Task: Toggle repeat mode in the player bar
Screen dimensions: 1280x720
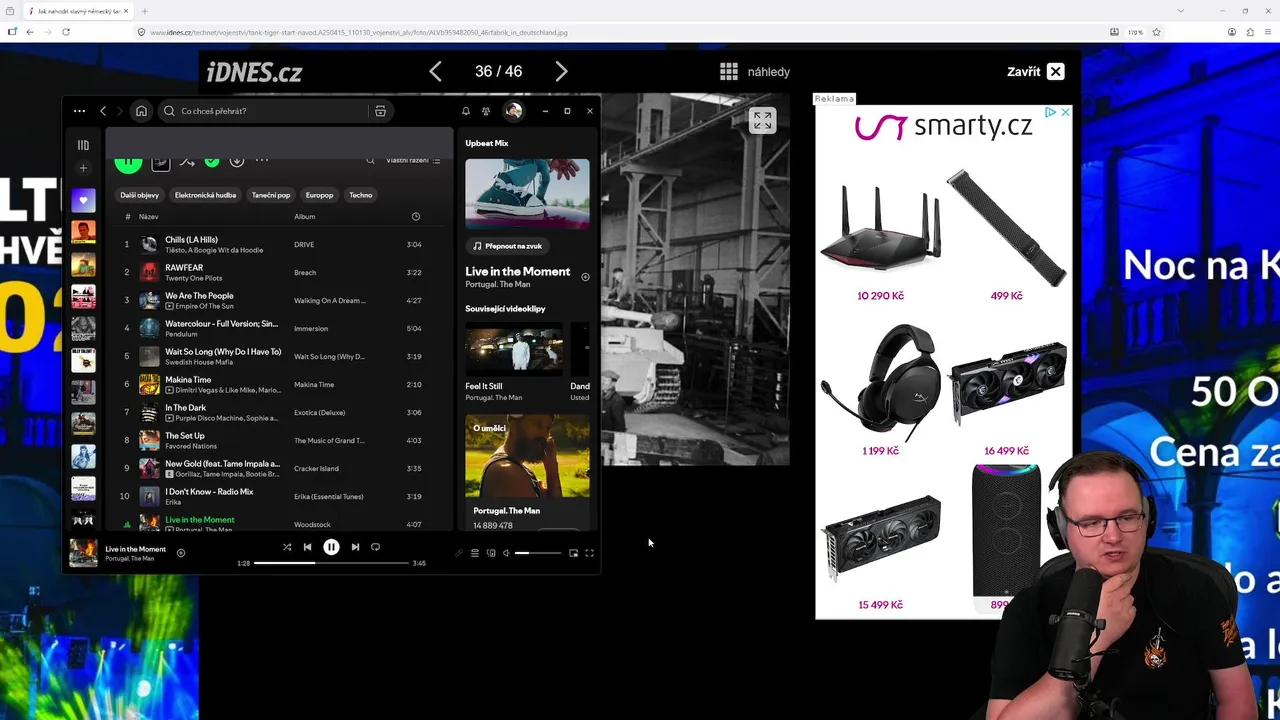Action: (375, 547)
